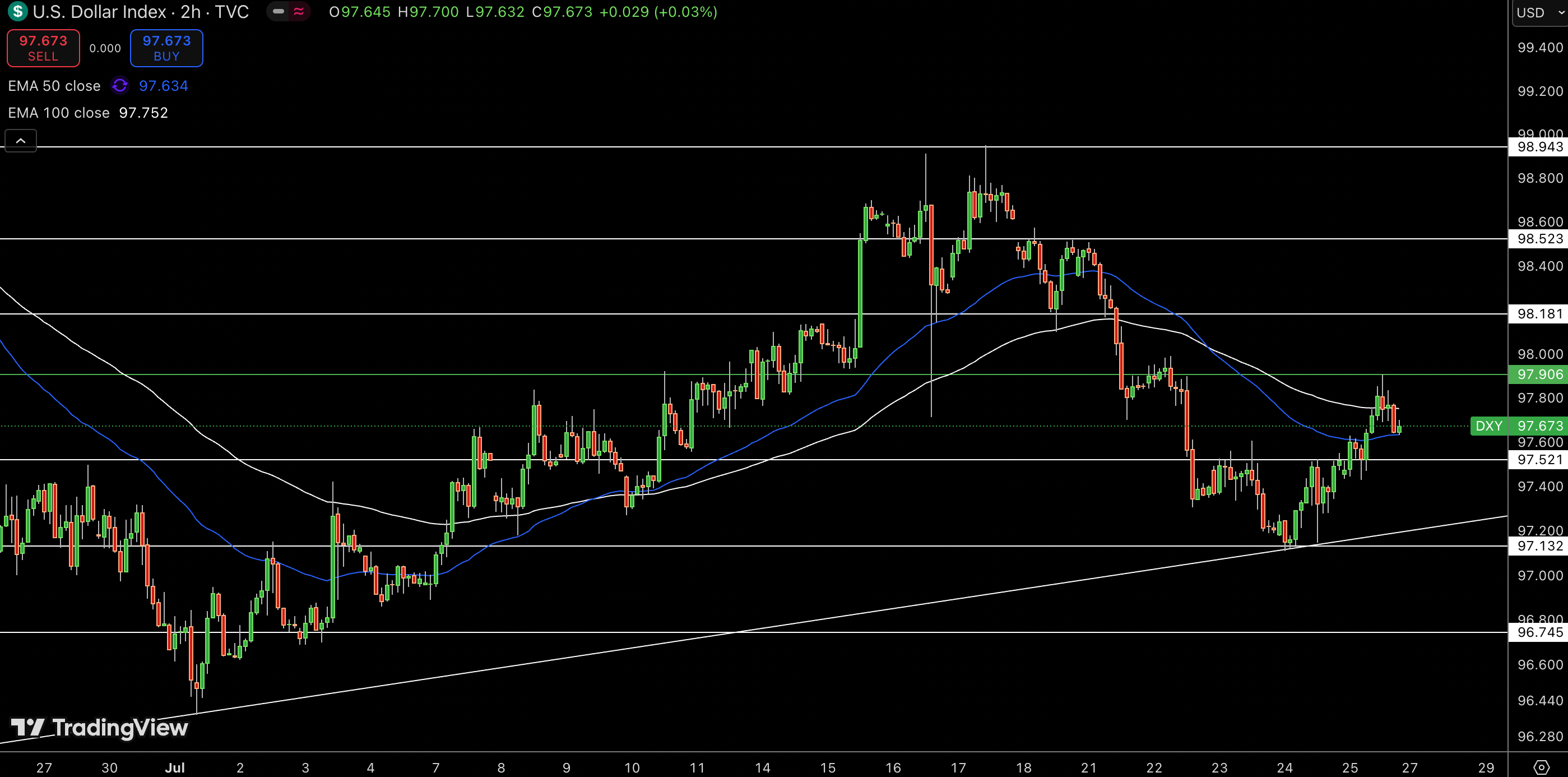This screenshot has height=777, width=1568.
Task: Toggle the dash/approx market status pill
Action: coord(289,12)
